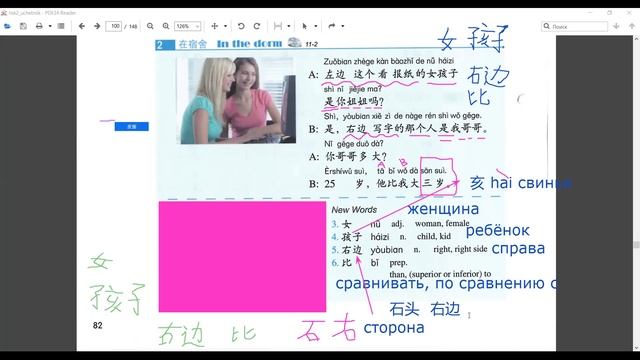Restore down the PDF24 Reader window
Image resolution: width=640 pixels, height=360 pixels.
pyautogui.click(x=609, y=13)
